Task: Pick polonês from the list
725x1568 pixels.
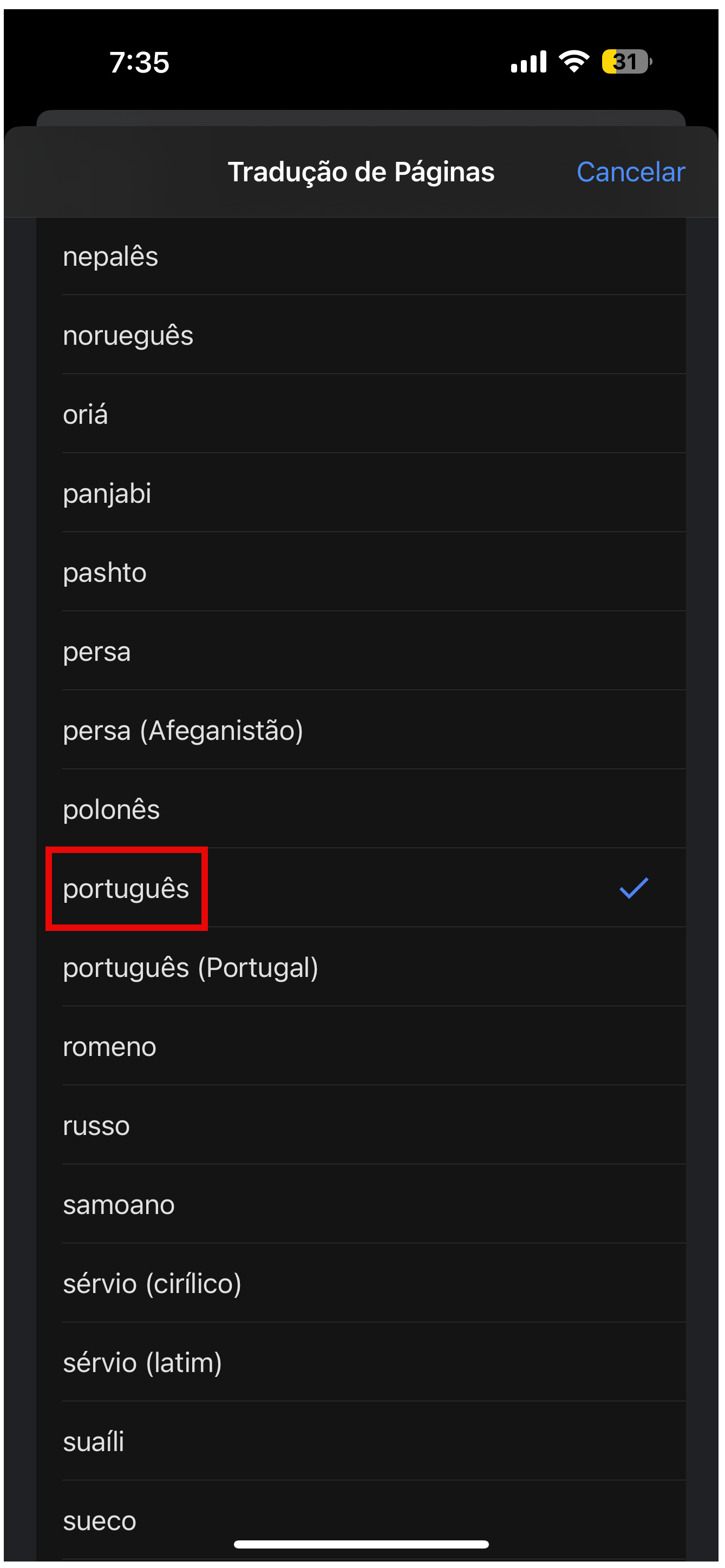Action: click(112, 810)
